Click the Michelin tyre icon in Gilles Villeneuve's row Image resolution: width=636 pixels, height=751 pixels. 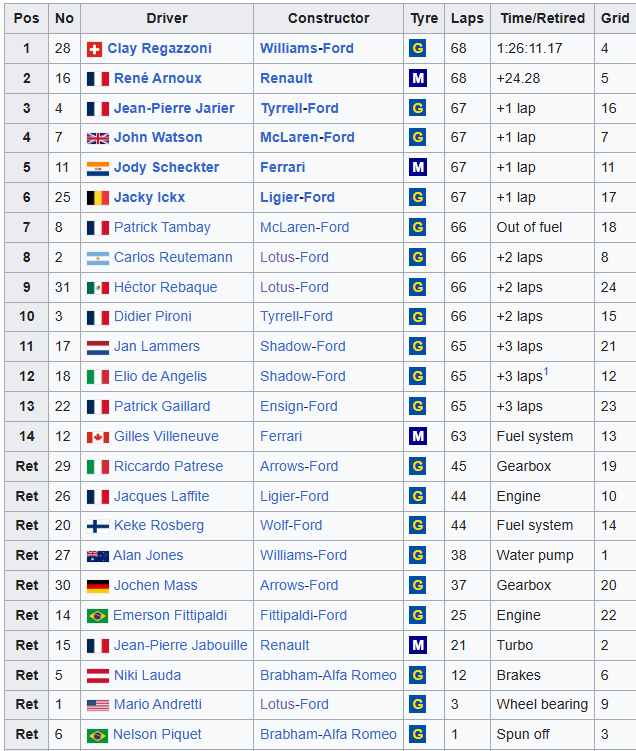point(418,436)
